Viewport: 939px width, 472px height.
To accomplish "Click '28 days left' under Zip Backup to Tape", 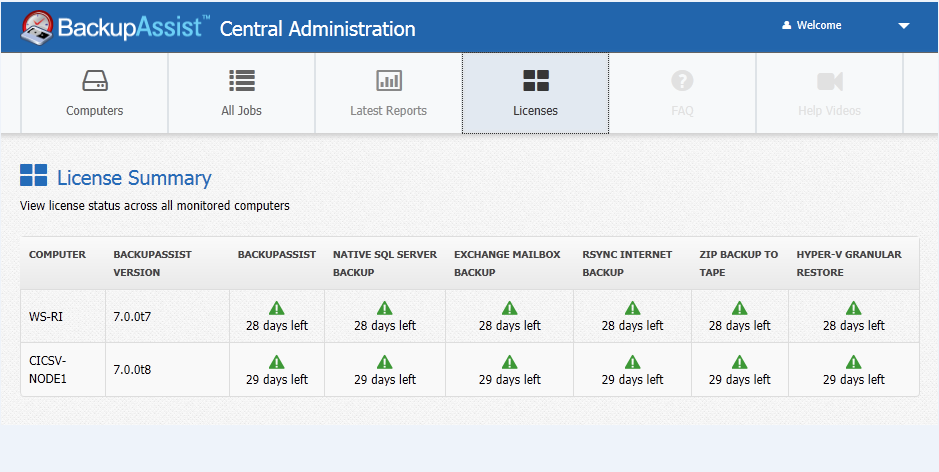I will tap(740, 326).
